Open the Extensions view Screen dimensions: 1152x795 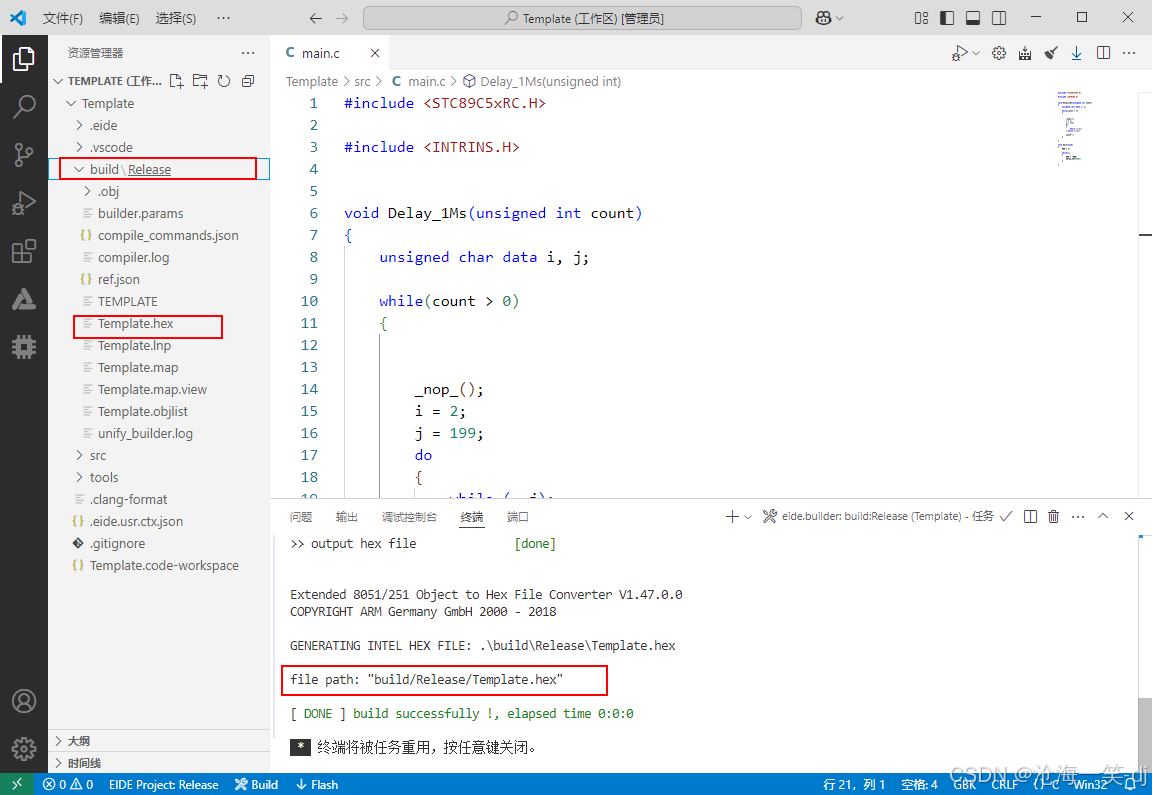pyautogui.click(x=24, y=251)
